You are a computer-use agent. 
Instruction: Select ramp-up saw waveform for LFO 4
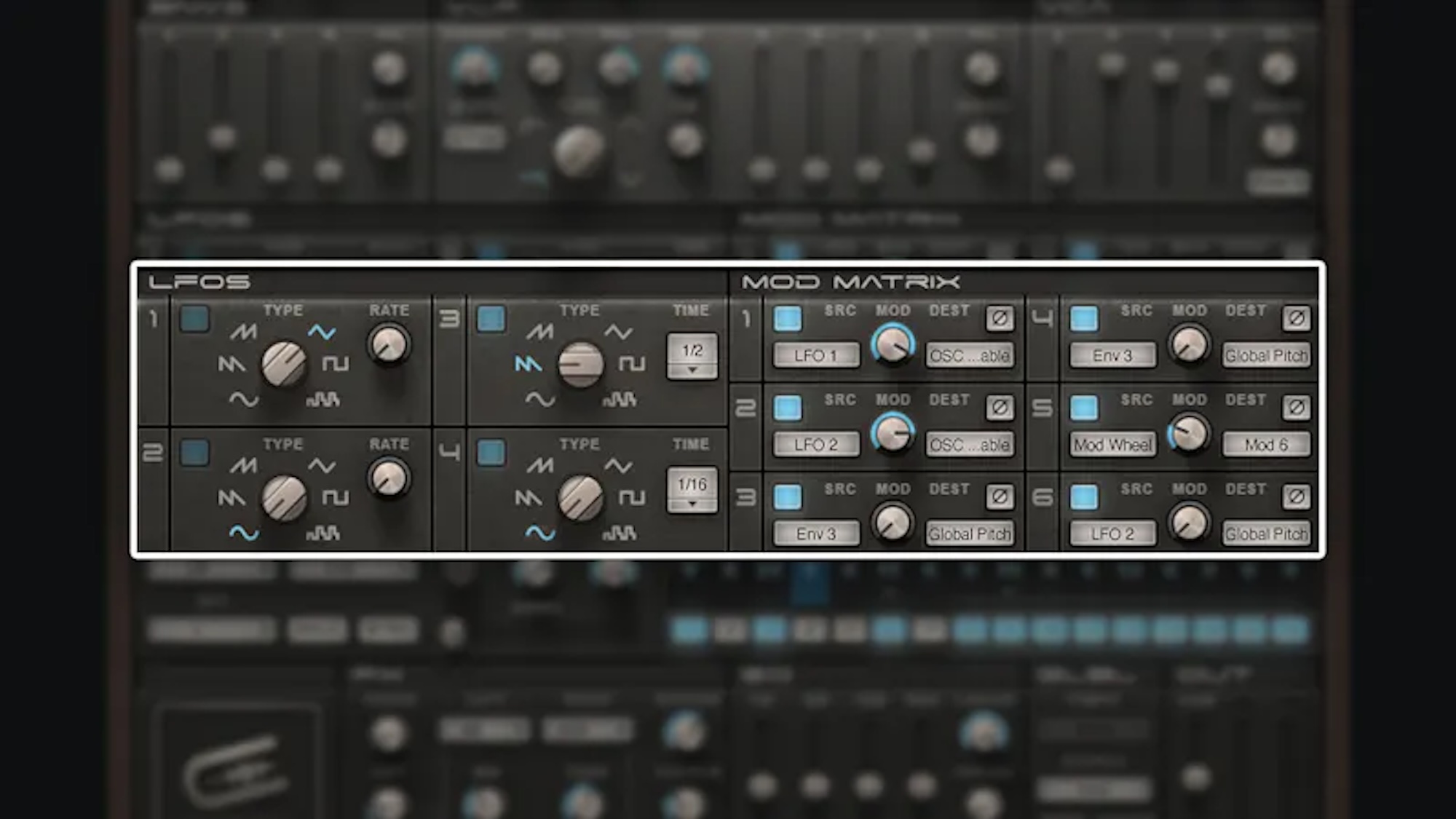point(539,466)
